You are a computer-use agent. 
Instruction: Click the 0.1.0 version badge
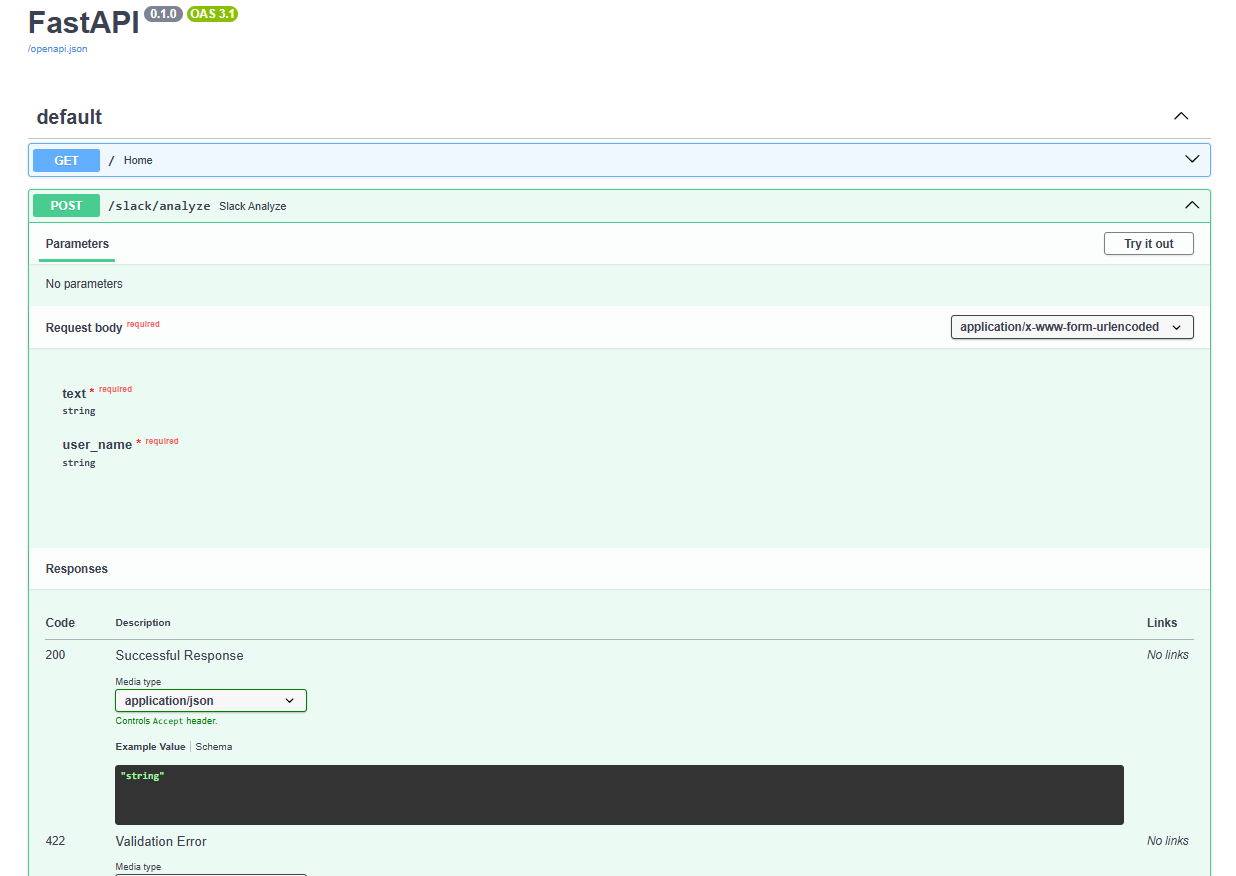click(163, 14)
